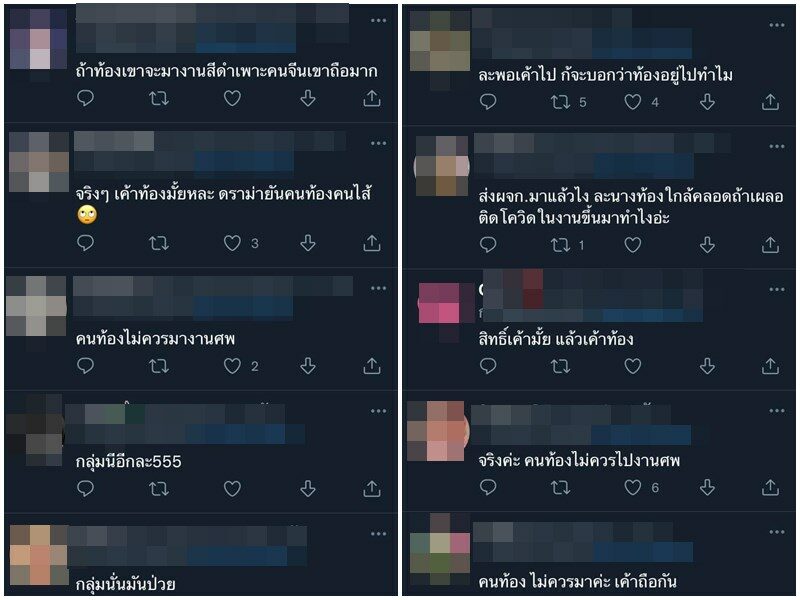Toggle retweet on 'กลุ่มนีอีกละ555' tweet

pyautogui.click(x=159, y=489)
